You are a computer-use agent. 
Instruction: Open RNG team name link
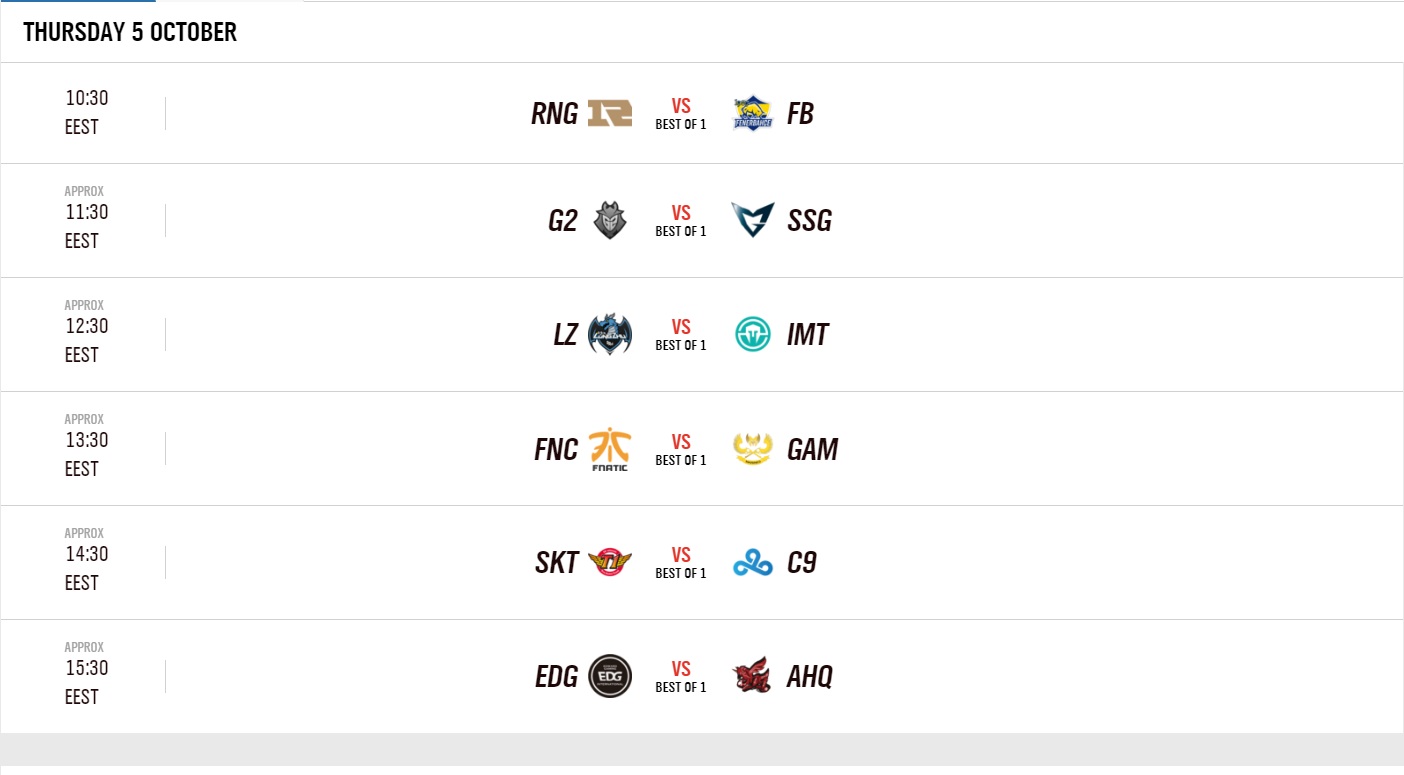554,114
